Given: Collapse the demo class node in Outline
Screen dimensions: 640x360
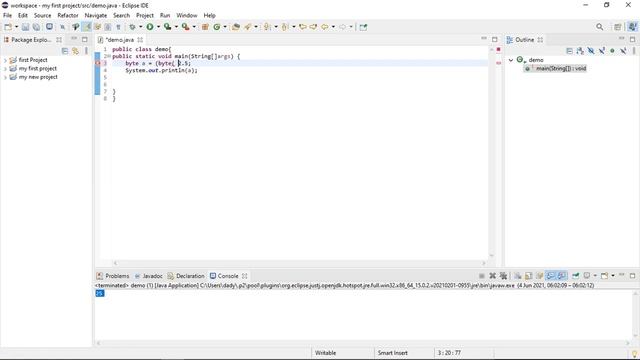Looking at the screenshot, I should 511,60.
